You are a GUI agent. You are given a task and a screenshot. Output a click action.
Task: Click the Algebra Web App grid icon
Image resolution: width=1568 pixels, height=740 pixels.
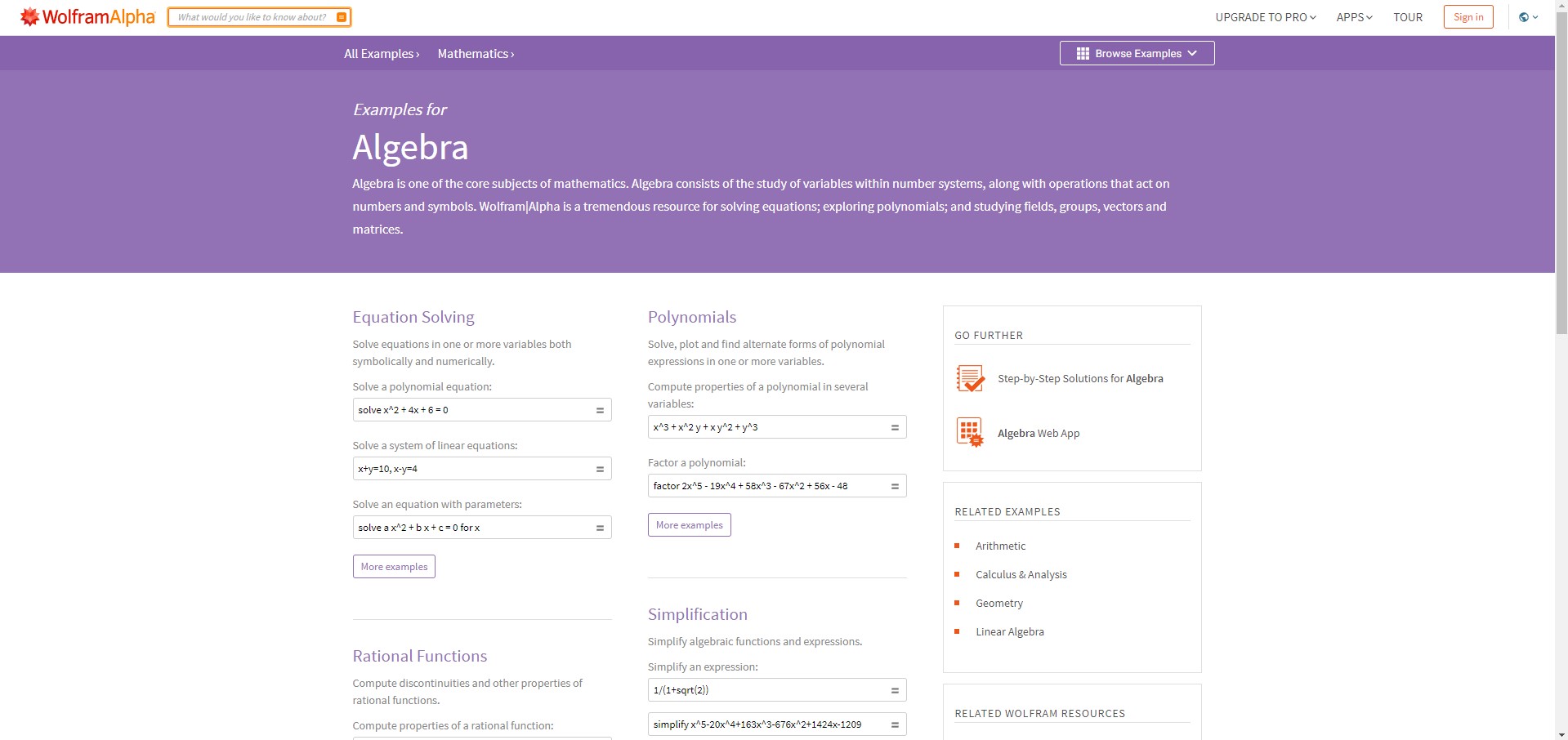pos(970,432)
